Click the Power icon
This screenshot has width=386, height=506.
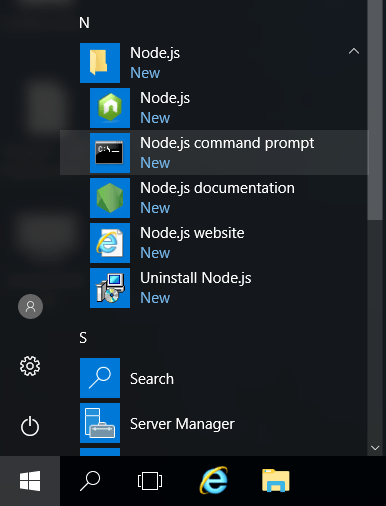coord(30,426)
